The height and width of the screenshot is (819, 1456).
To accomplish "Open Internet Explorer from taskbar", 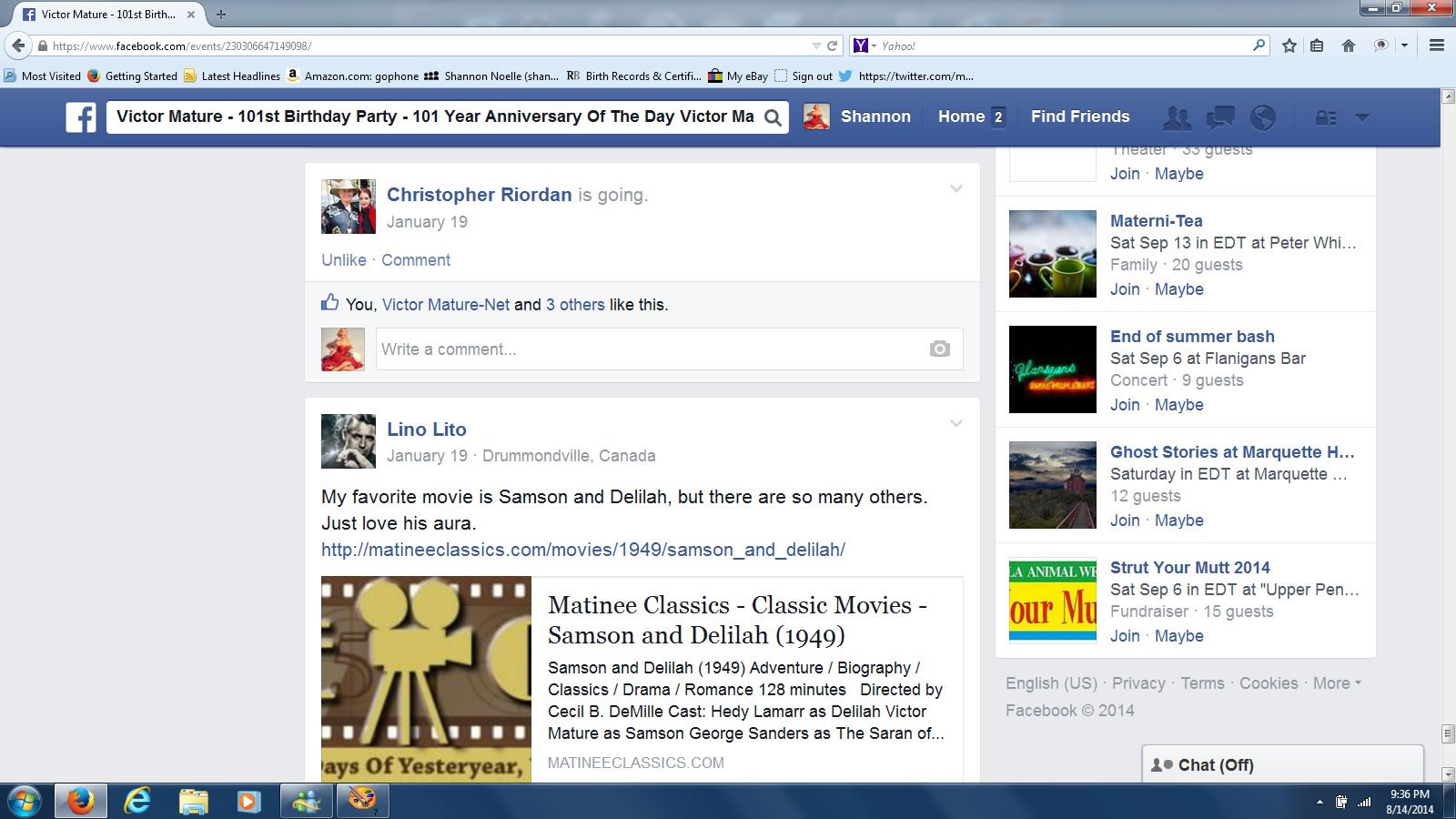I will pyautogui.click(x=137, y=802).
